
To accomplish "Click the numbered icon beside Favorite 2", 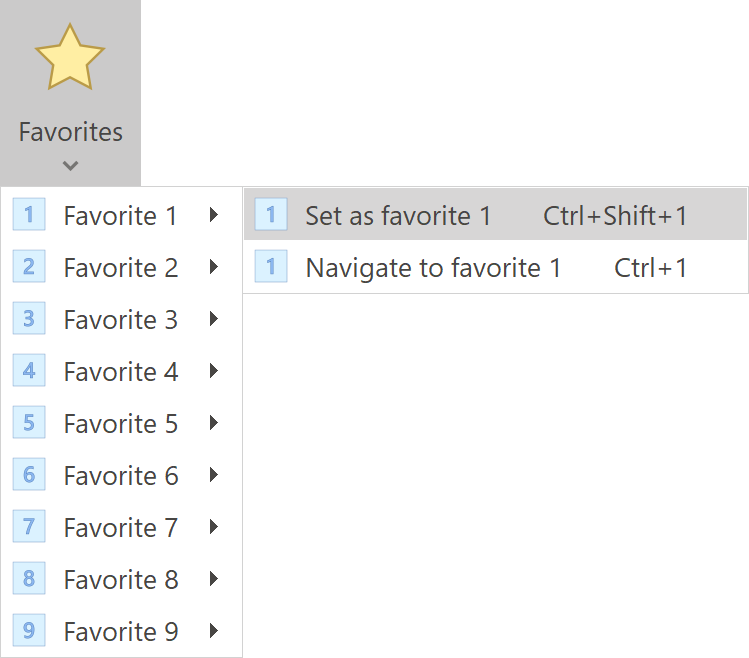I will pos(29,267).
